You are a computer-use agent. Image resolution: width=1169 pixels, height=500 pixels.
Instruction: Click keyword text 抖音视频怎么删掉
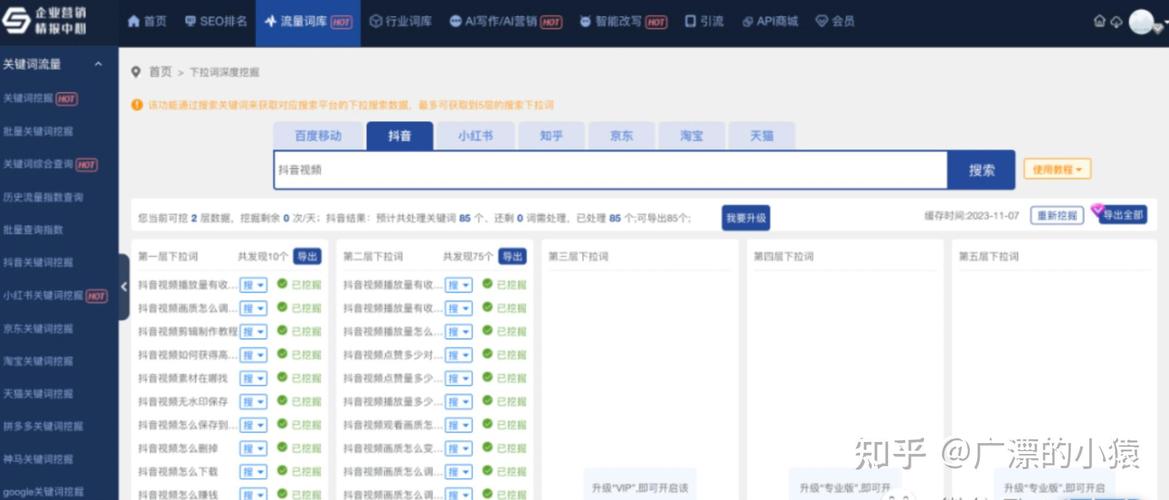[178, 449]
